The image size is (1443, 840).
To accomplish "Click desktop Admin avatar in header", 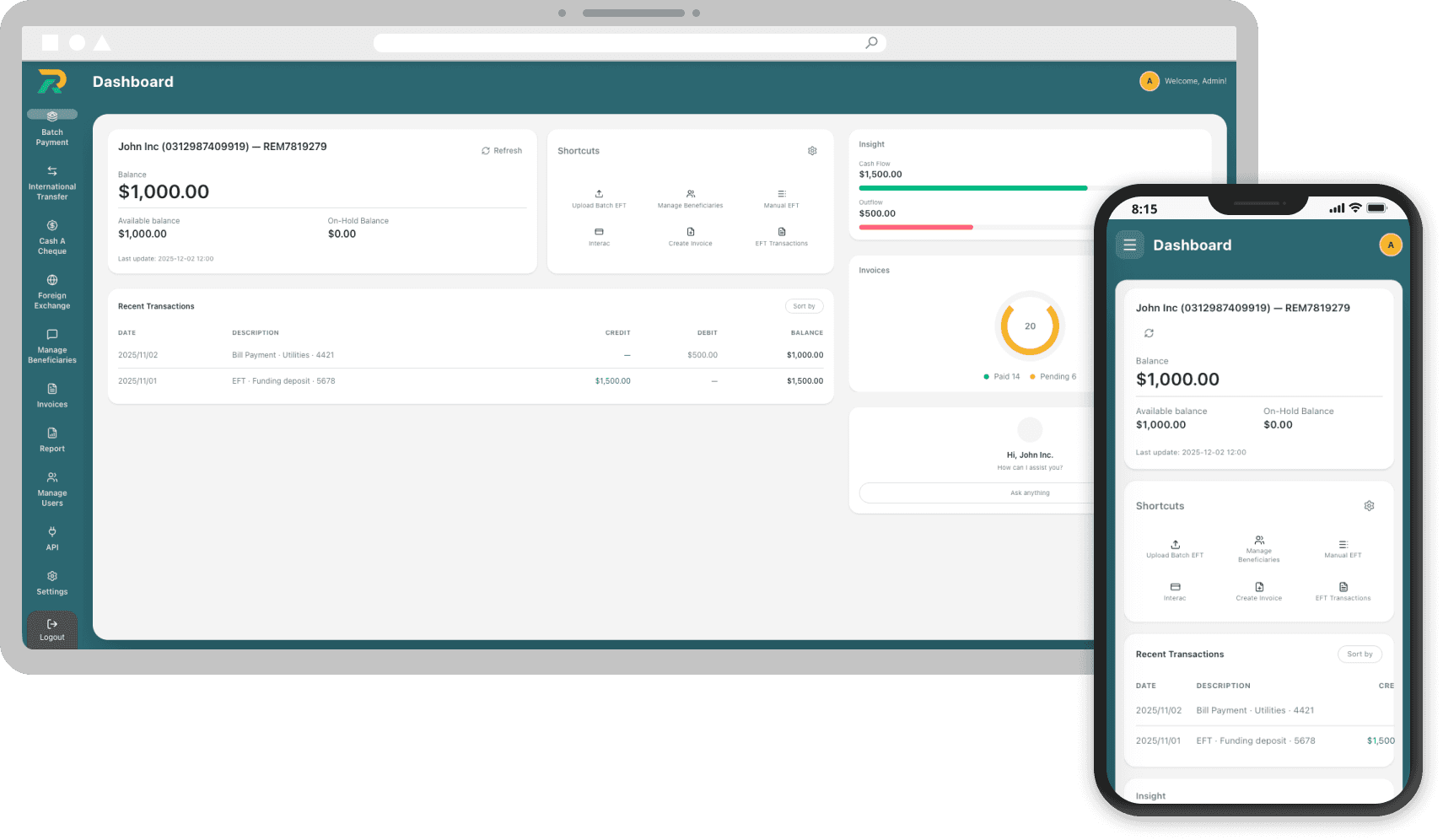I will (1150, 81).
